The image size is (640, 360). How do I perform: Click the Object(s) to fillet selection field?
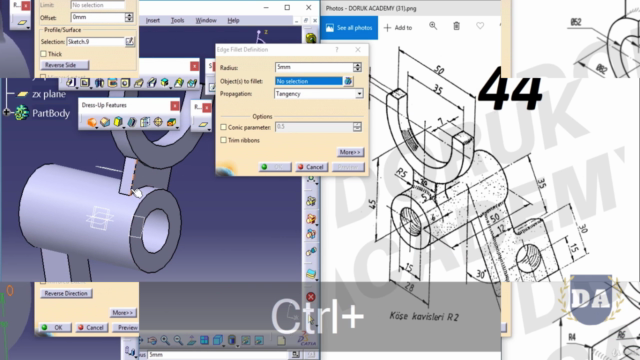pyautogui.click(x=309, y=81)
